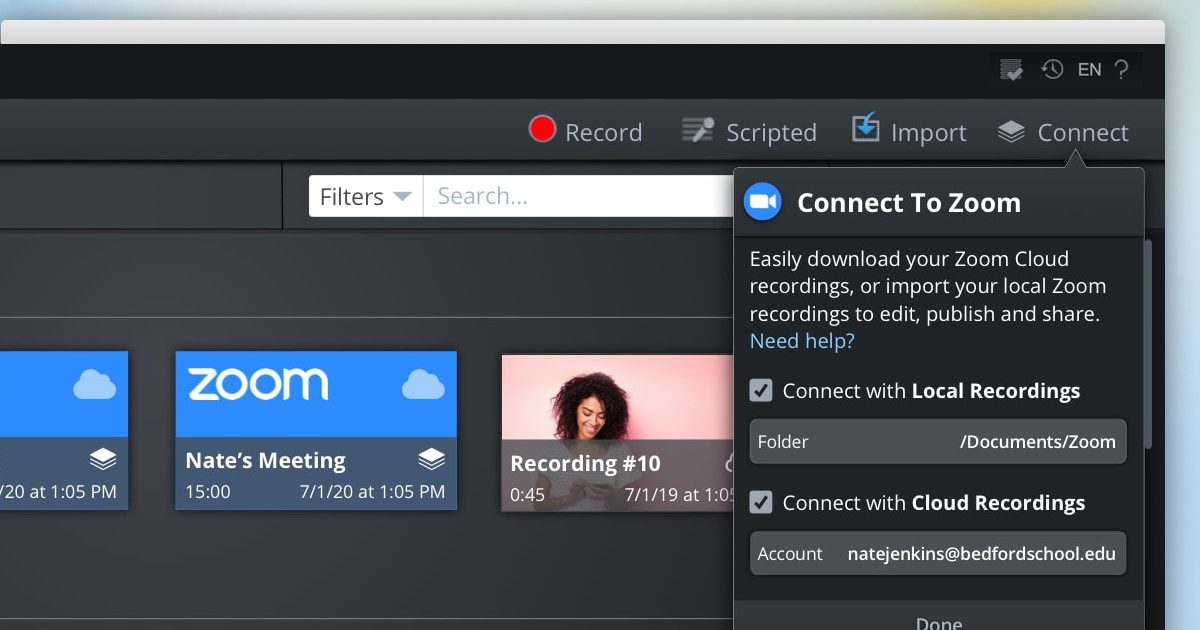Click the 7/1/20 at 1:05 PM date on Nate's Meeting
This screenshot has height=630, width=1200.
click(x=372, y=492)
